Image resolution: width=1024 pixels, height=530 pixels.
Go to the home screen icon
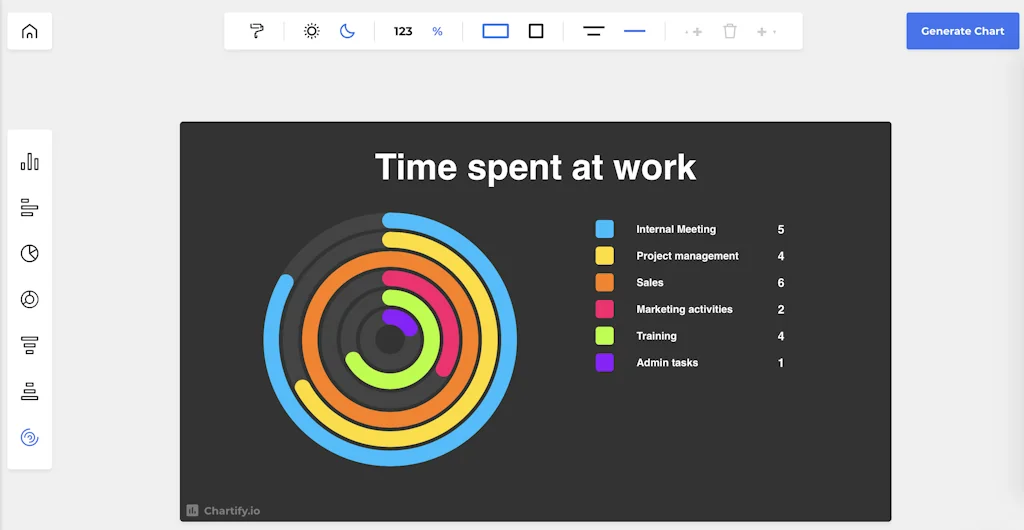pyautogui.click(x=29, y=31)
